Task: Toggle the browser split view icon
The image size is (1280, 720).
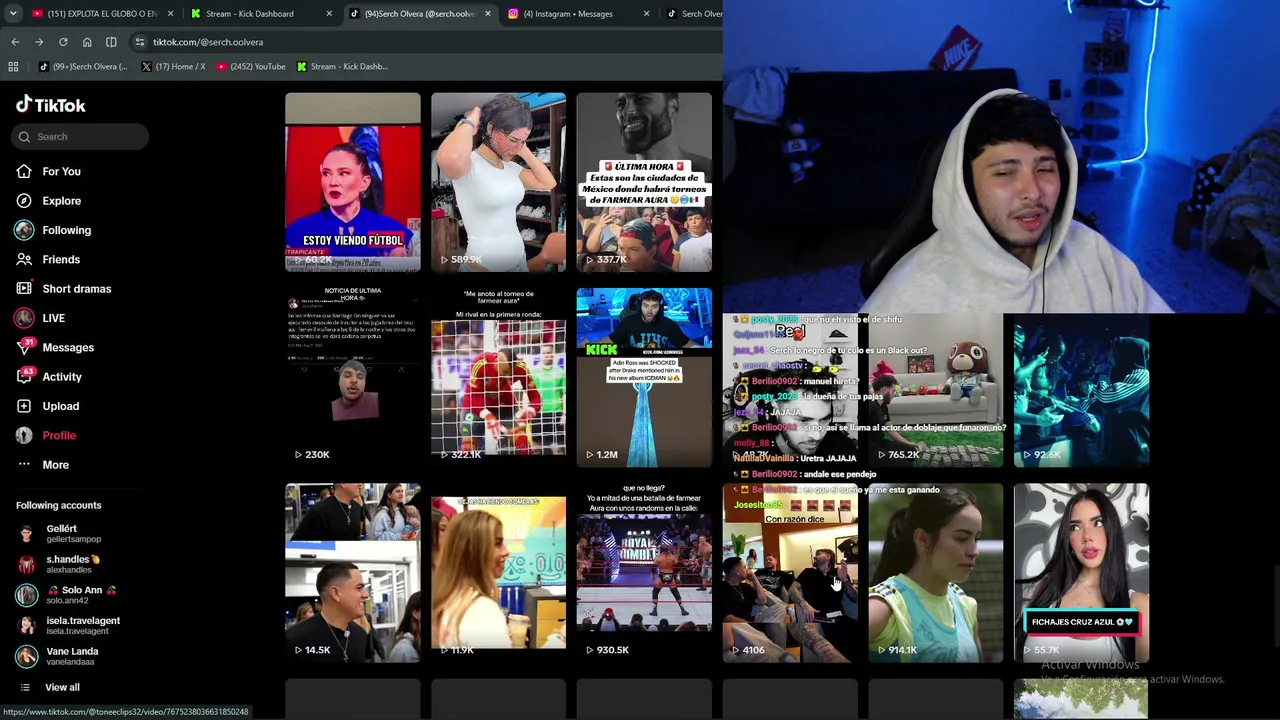Action: tap(111, 42)
